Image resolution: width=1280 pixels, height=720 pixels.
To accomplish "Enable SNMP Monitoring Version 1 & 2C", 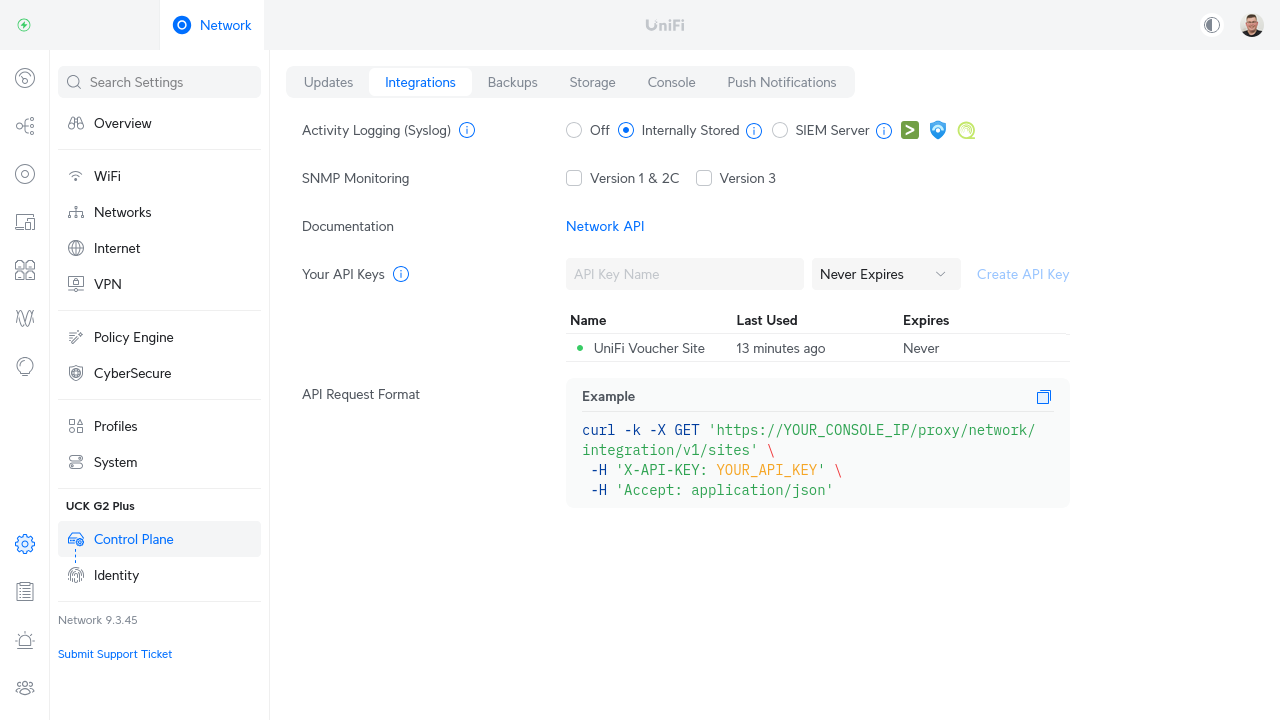I will pyautogui.click(x=574, y=177).
